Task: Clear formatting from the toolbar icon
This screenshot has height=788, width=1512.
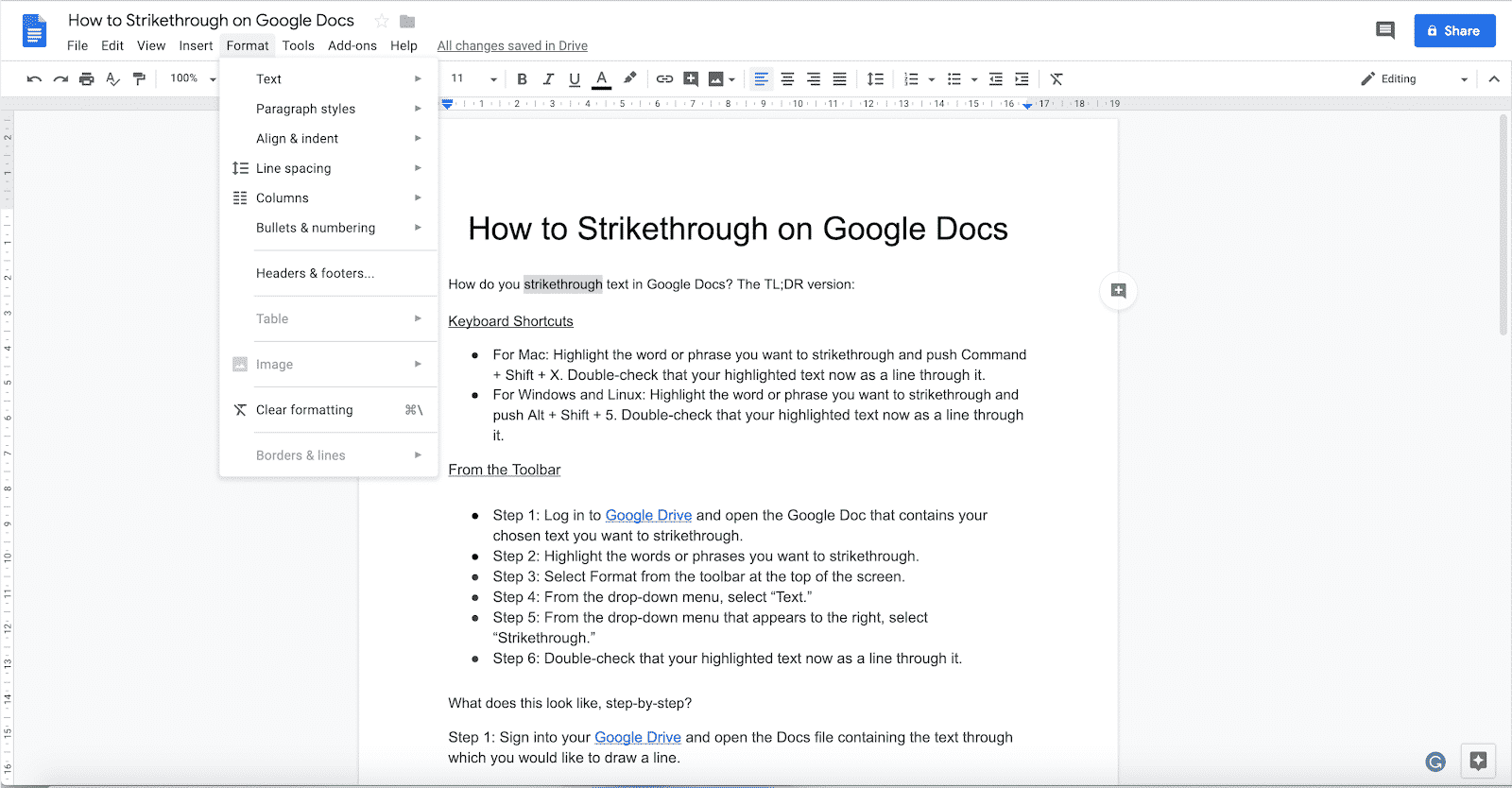Action: click(1057, 79)
